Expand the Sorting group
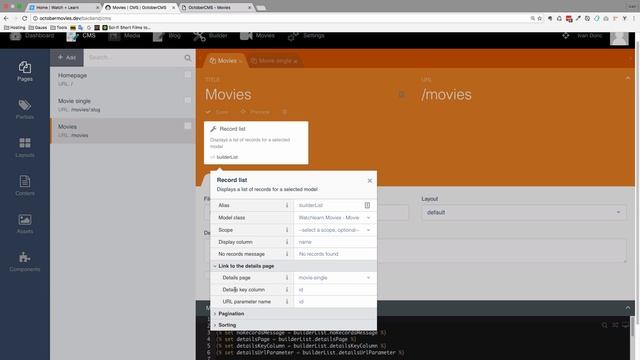Image resolution: width=640 pixels, height=360 pixels. (293, 325)
